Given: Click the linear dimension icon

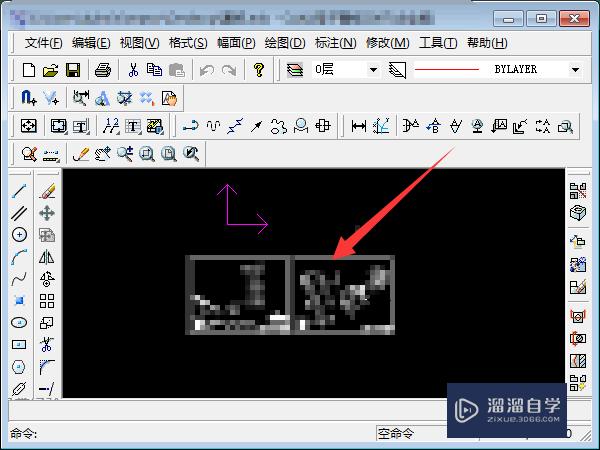Looking at the screenshot, I should point(359,126).
